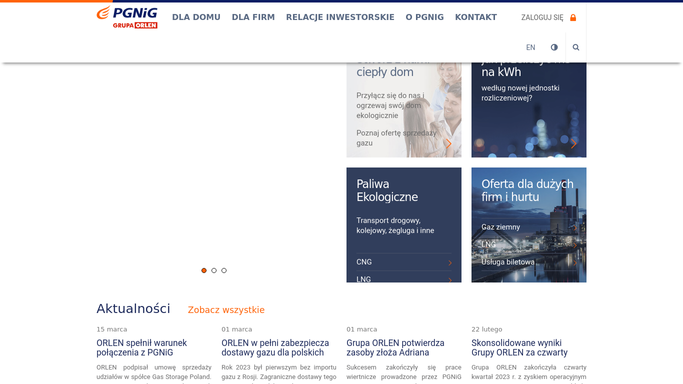
Task: Expand the Gaz ziemny item arrow
Action: [x=575, y=227]
